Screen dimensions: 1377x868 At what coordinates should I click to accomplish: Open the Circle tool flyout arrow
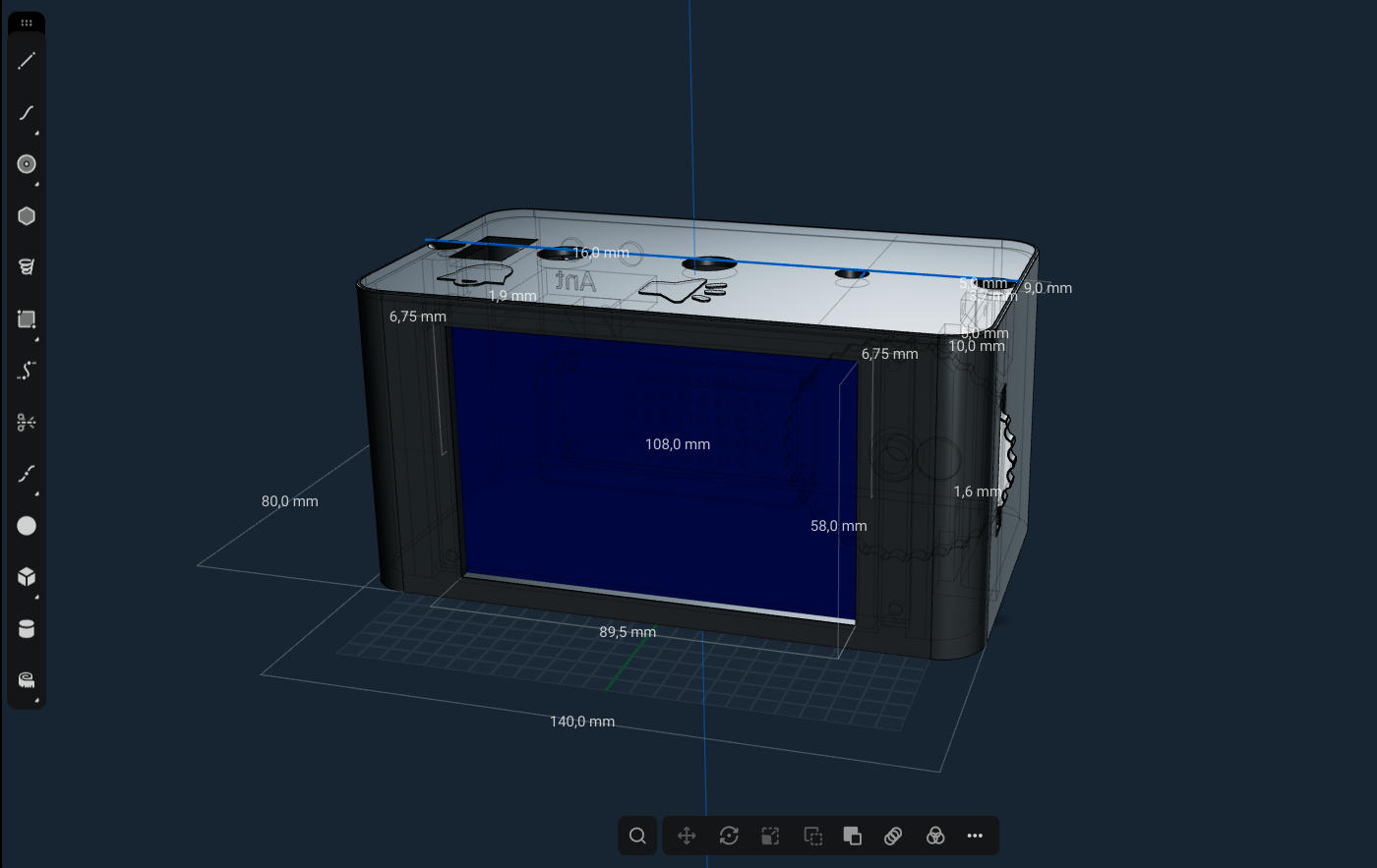click(x=37, y=184)
